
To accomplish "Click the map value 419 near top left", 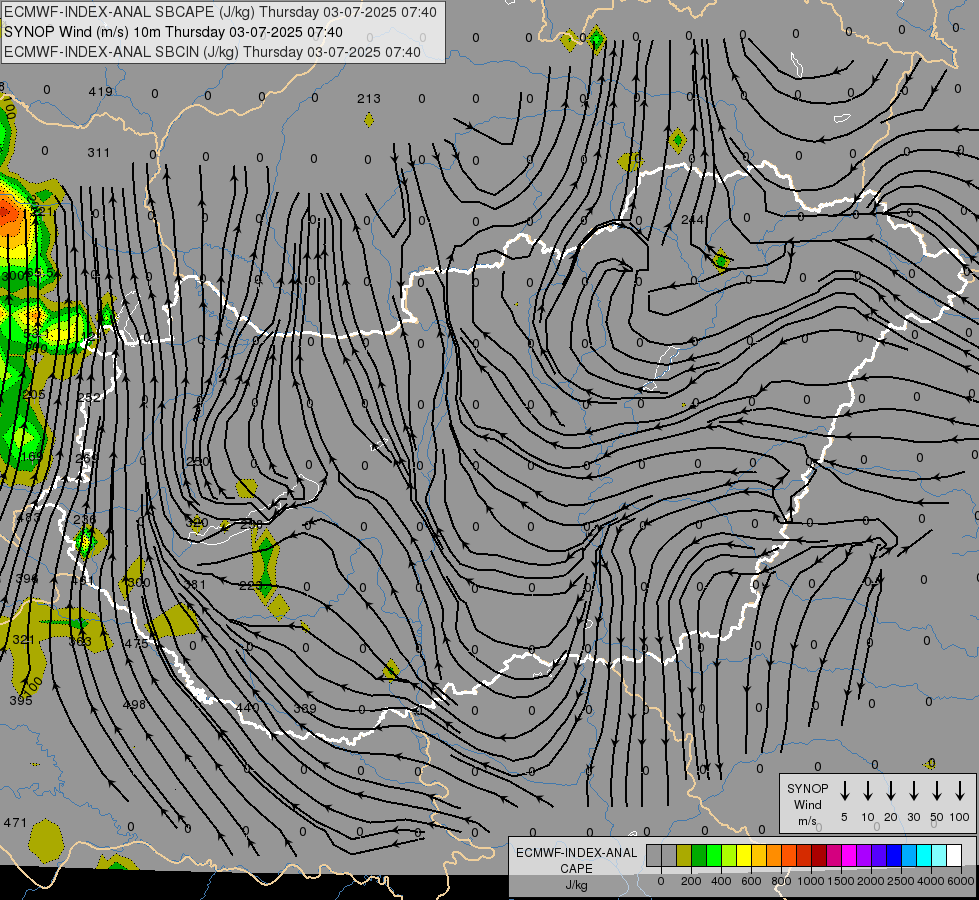I will coord(101,92).
